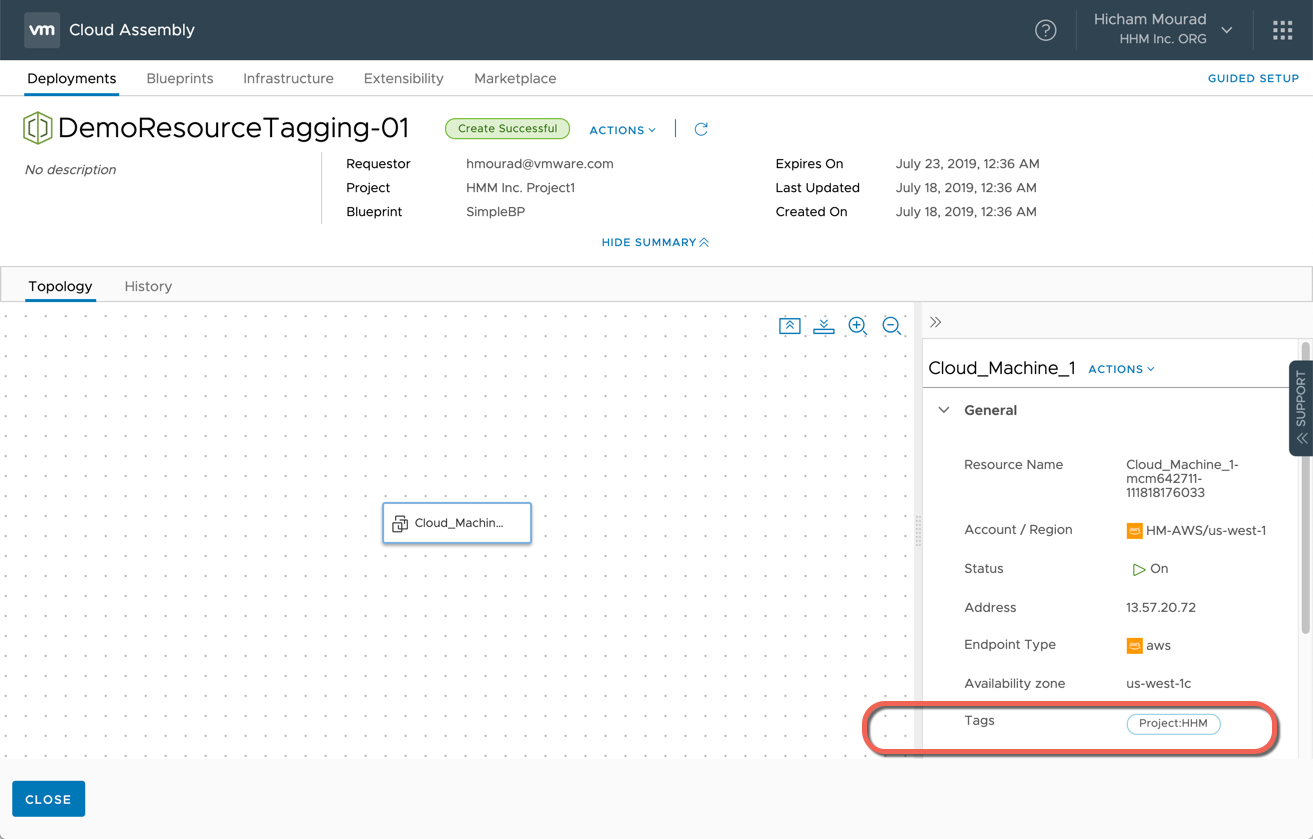Open the Extensibility tab
1313x839 pixels.
(x=403, y=78)
